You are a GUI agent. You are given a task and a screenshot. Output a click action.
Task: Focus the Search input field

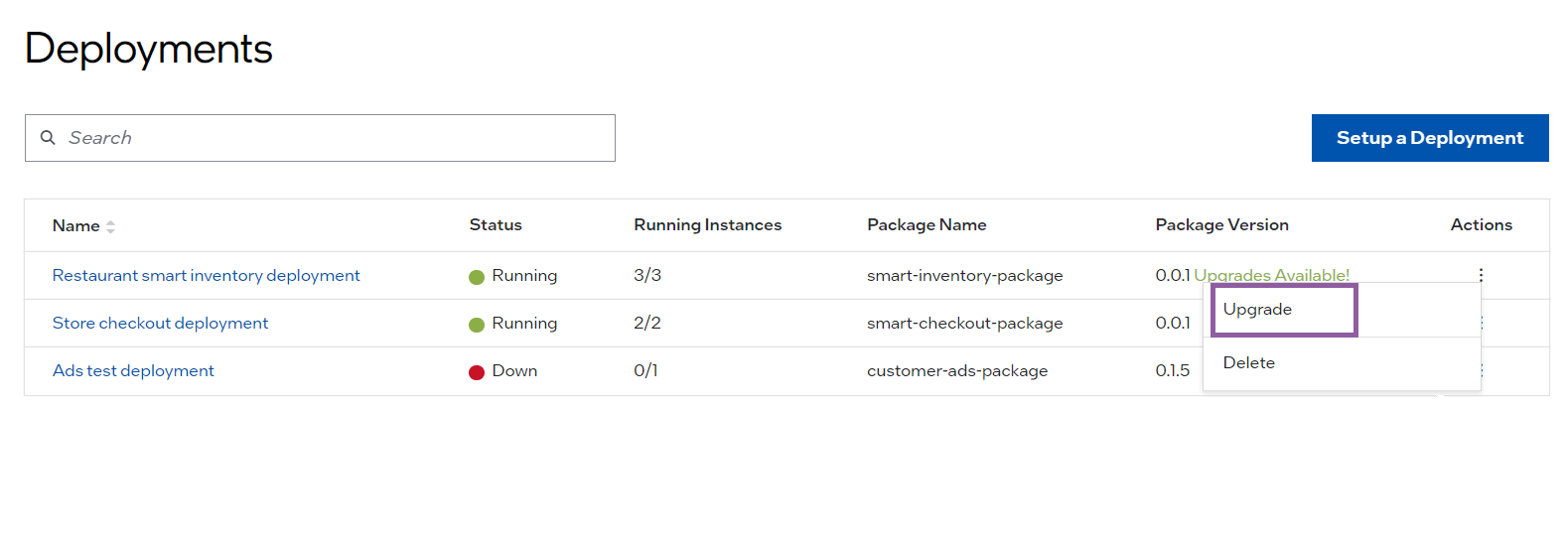320,138
